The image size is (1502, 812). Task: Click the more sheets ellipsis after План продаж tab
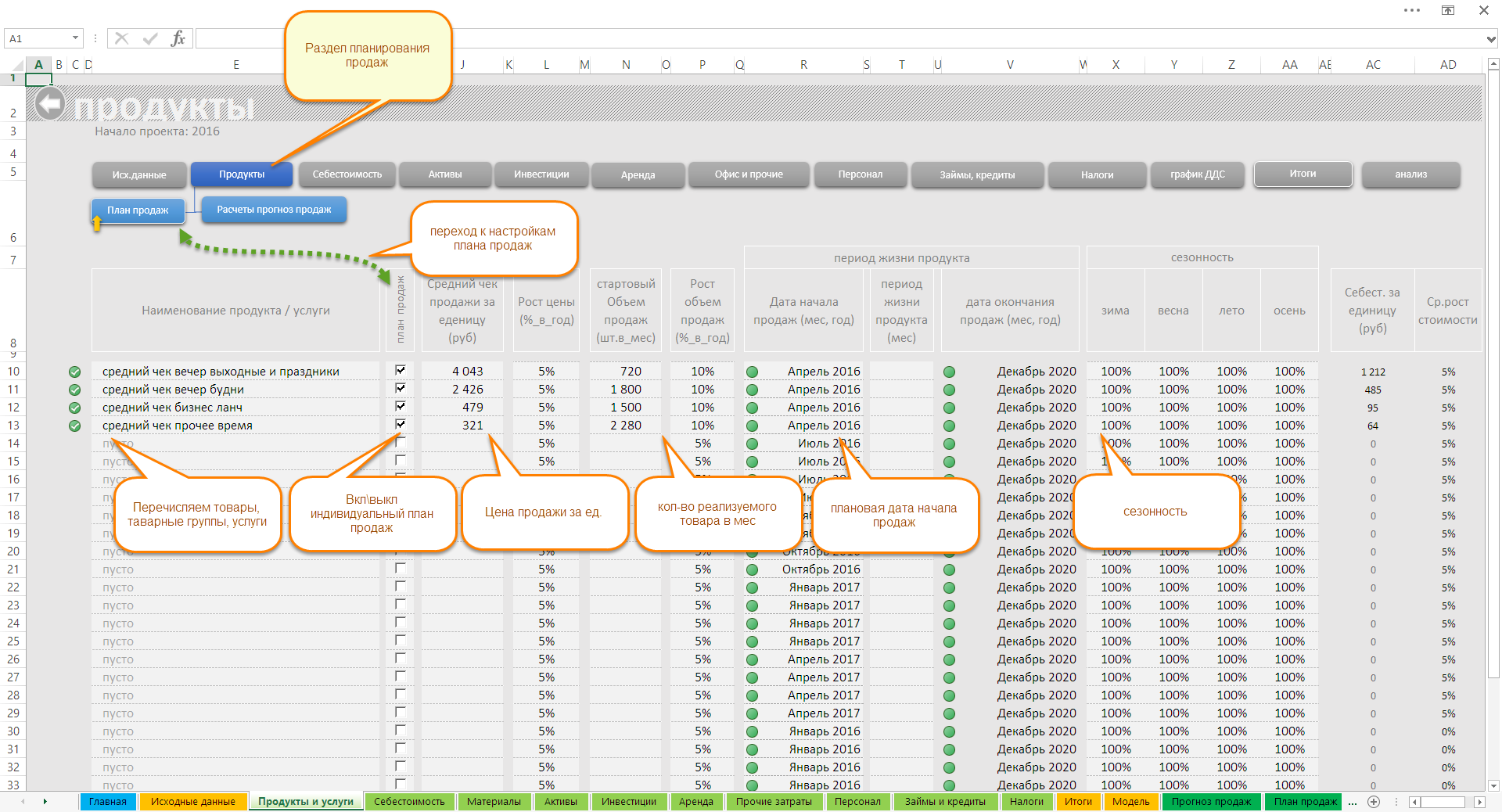1353,802
